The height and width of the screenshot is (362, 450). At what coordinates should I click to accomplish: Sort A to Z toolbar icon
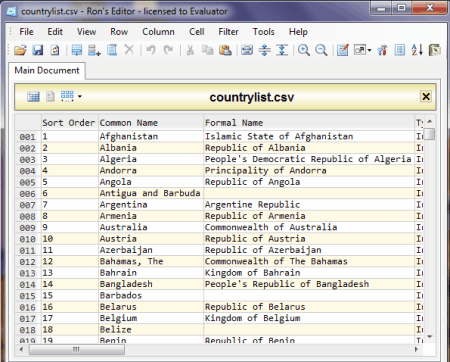[x=417, y=50]
